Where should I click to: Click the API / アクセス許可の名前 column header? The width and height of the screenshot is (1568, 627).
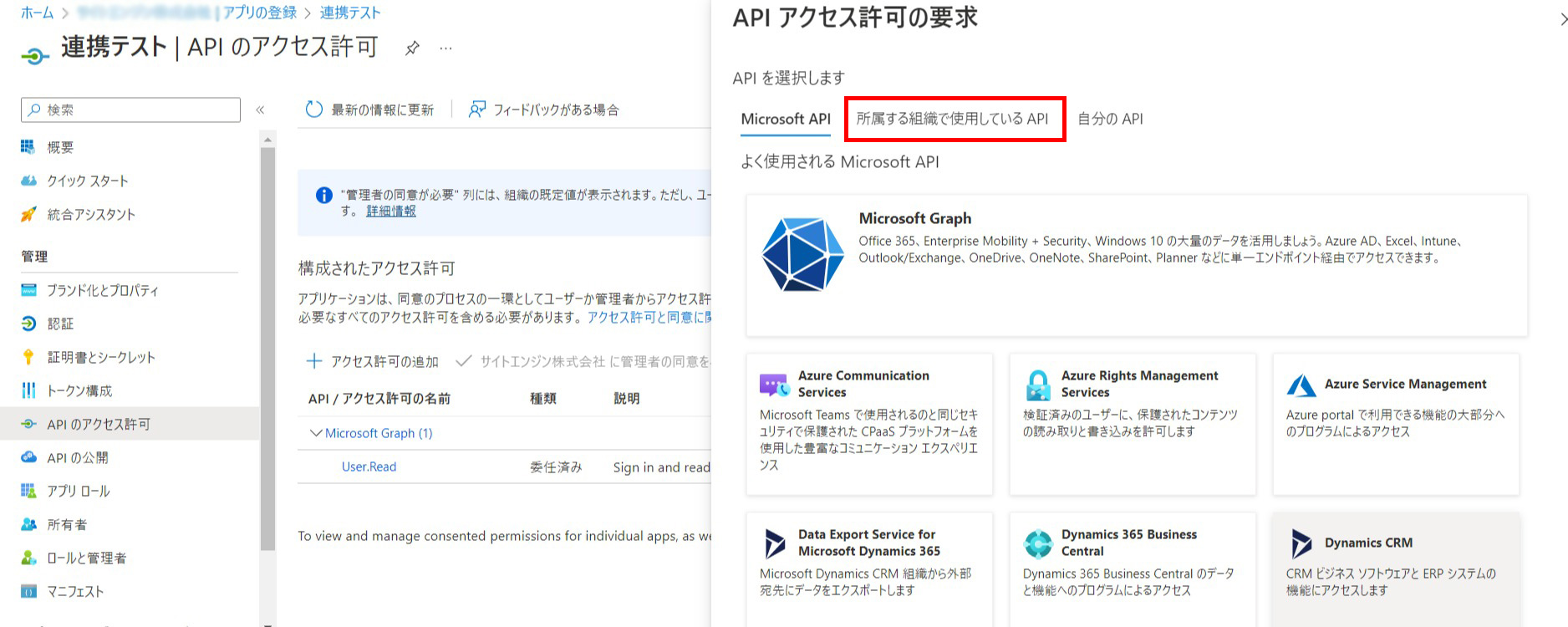tap(379, 399)
